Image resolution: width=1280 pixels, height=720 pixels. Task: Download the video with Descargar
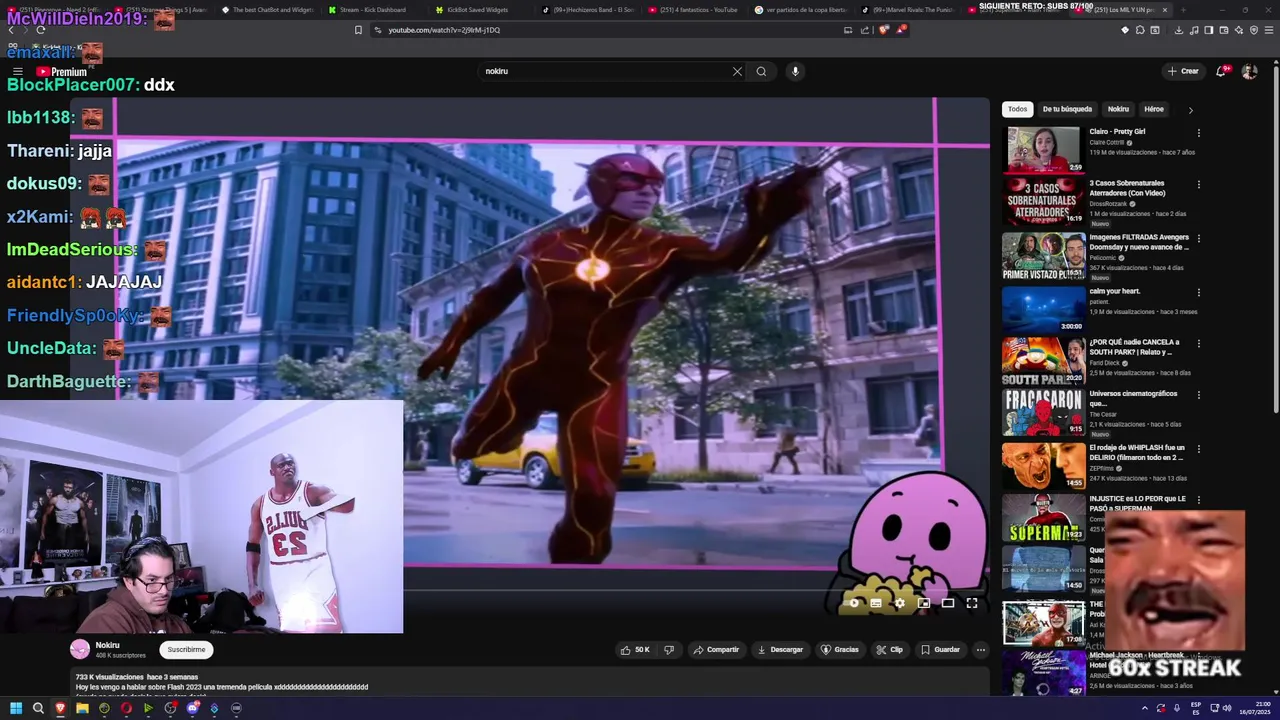(x=780, y=650)
